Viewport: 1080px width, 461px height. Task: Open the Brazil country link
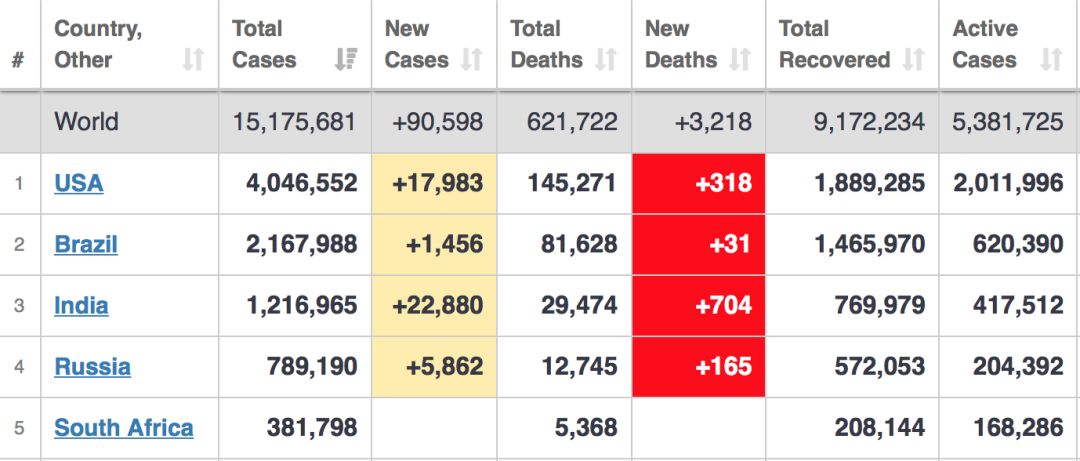86,245
